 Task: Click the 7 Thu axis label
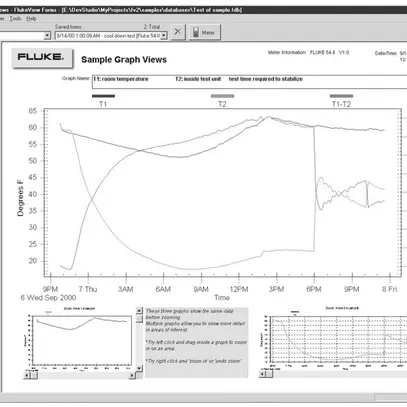tap(88, 289)
